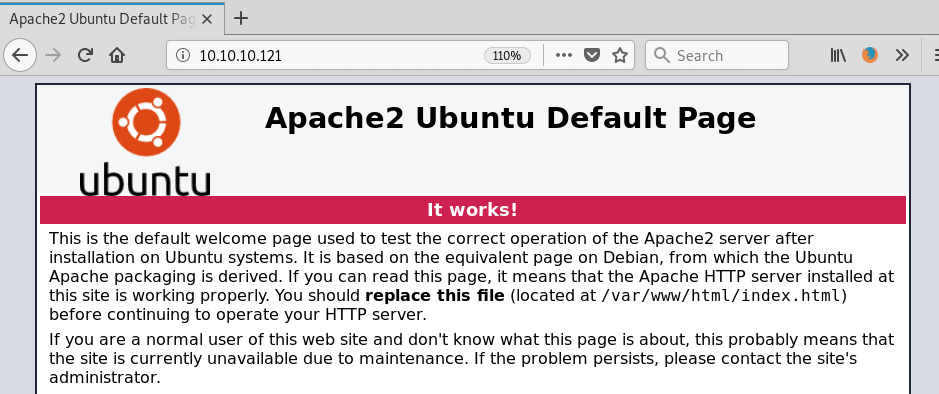Image resolution: width=939 pixels, height=394 pixels.
Task: Click the red 'It works!' banner
Action: [472, 210]
